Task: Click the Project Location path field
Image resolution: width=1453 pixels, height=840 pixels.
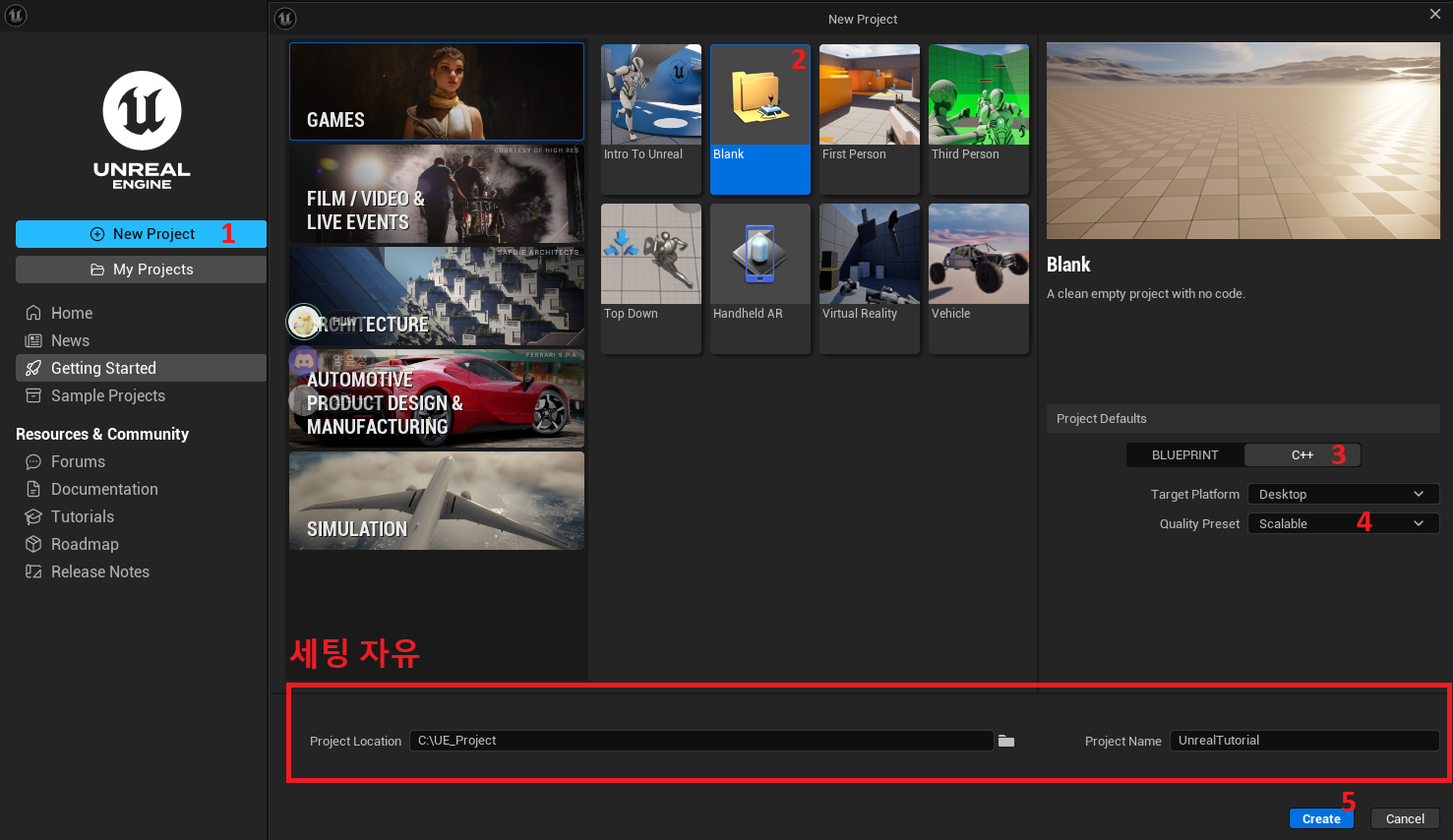Action: click(x=701, y=741)
